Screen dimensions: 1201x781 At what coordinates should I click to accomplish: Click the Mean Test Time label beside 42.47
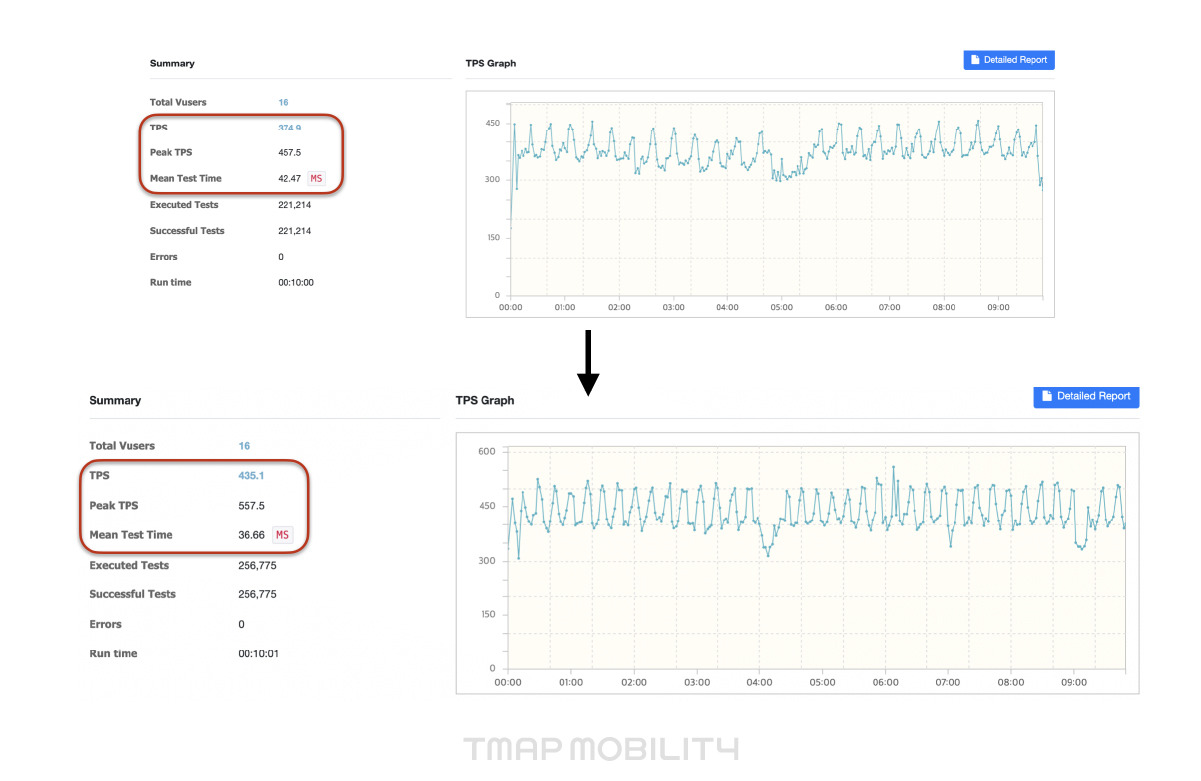[x=186, y=178]
